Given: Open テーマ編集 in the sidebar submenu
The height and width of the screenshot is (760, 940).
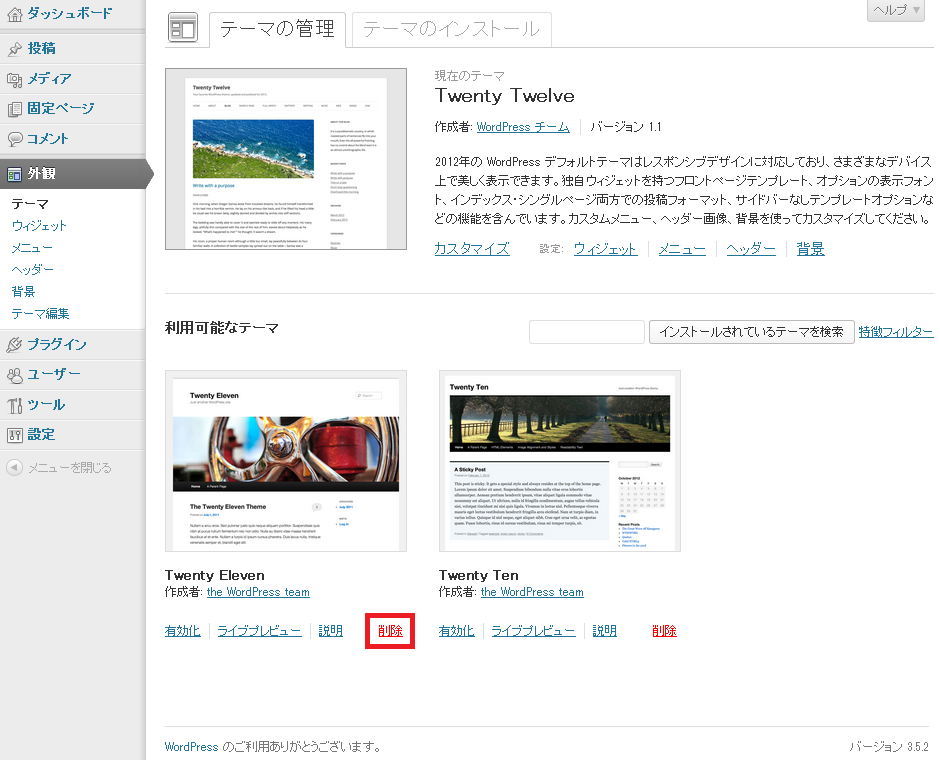Looking at the screenshot, I should coord(40,313).
